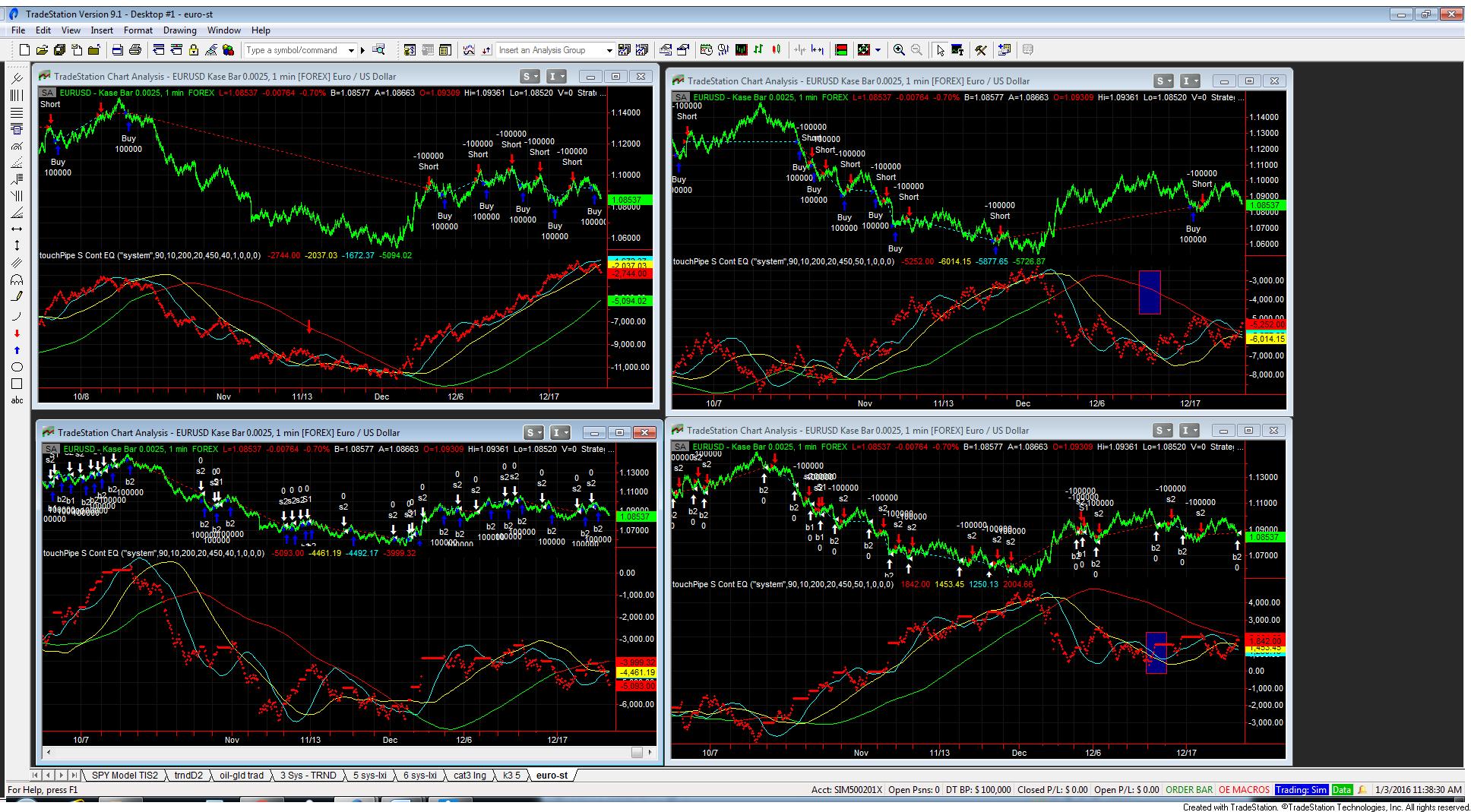The image size is (1471, 812).
Task: Click the blue rectangle in bottom-right chart
Action: (x=1156, y=652)
